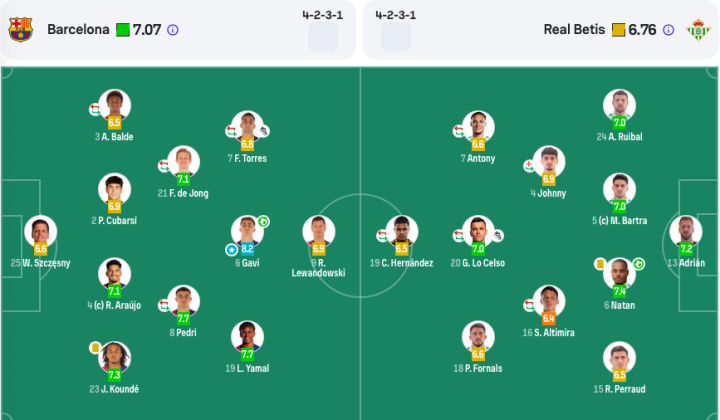Select the L. Yamal player avatar

pos(247,337)
